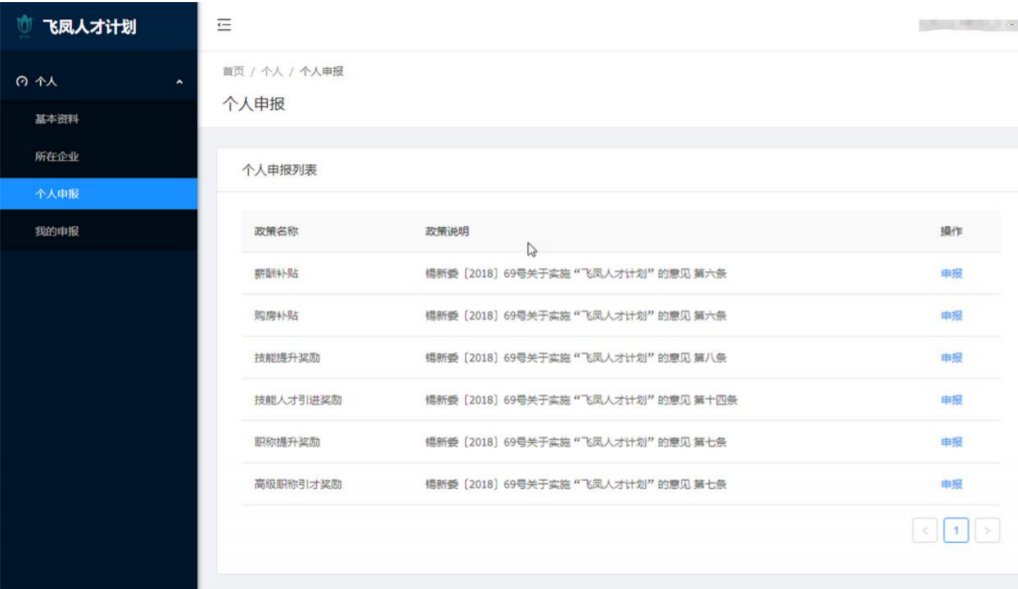Screen dimensions: 1018x589
Task: Collapse the 个人 menu chevron
Action: click(179, 82)
